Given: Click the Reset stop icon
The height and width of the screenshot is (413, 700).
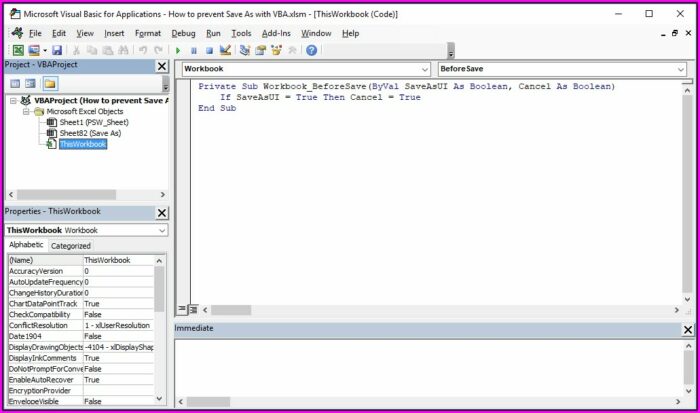Looking at the screenshot, I should (x=209, y=50).
